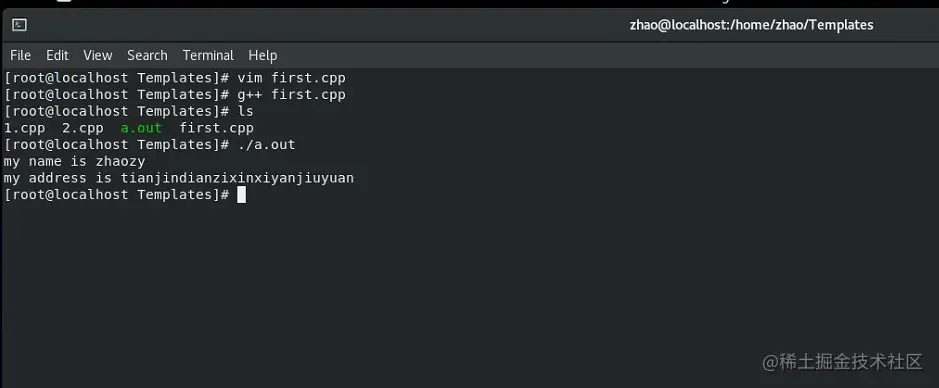Click the ./a.out command text

[x=266, y=144]
